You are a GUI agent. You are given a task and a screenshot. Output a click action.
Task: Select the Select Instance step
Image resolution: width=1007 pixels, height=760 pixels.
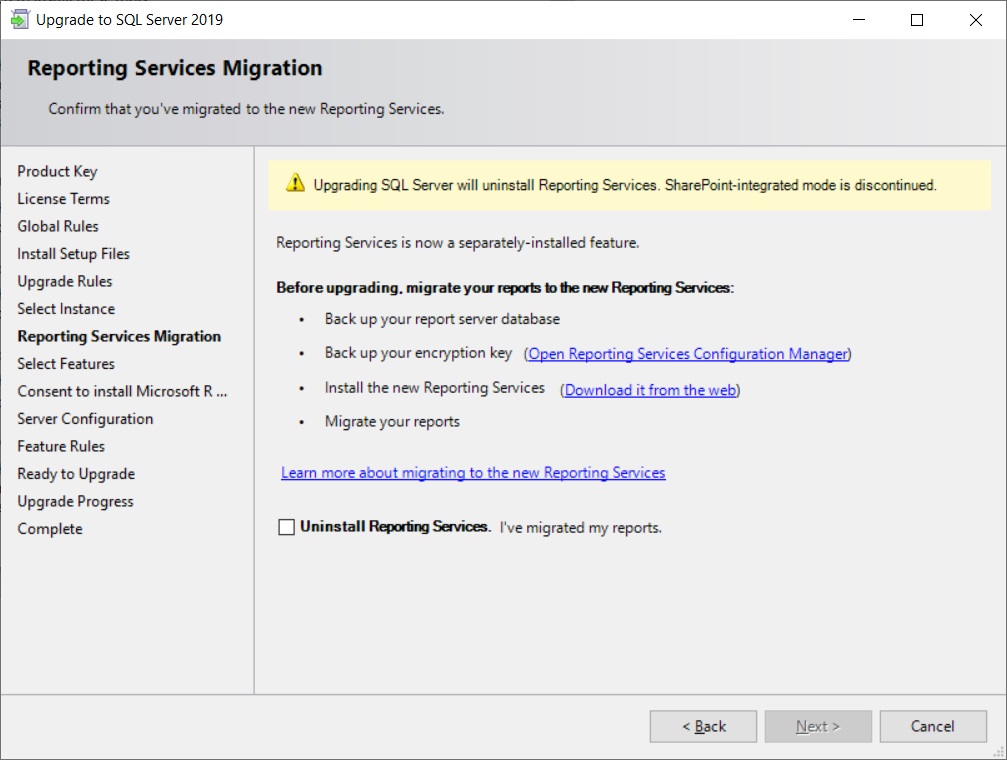pos(66,309)
